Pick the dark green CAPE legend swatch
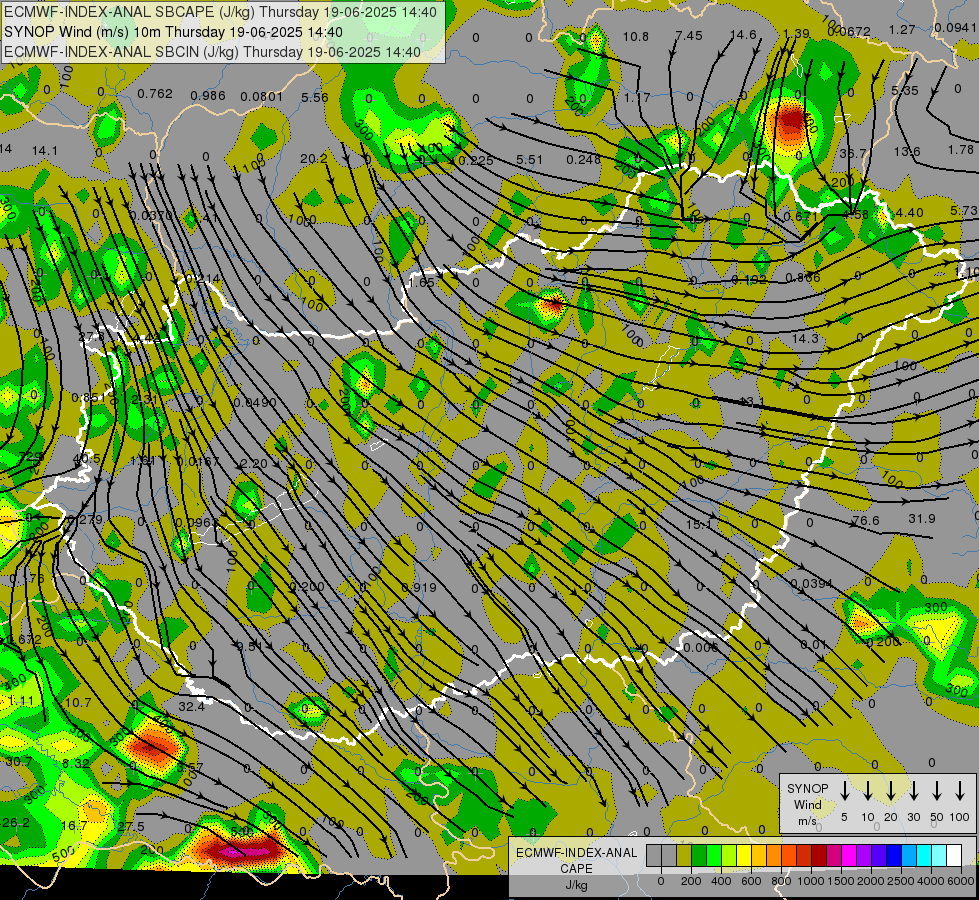 699,856
